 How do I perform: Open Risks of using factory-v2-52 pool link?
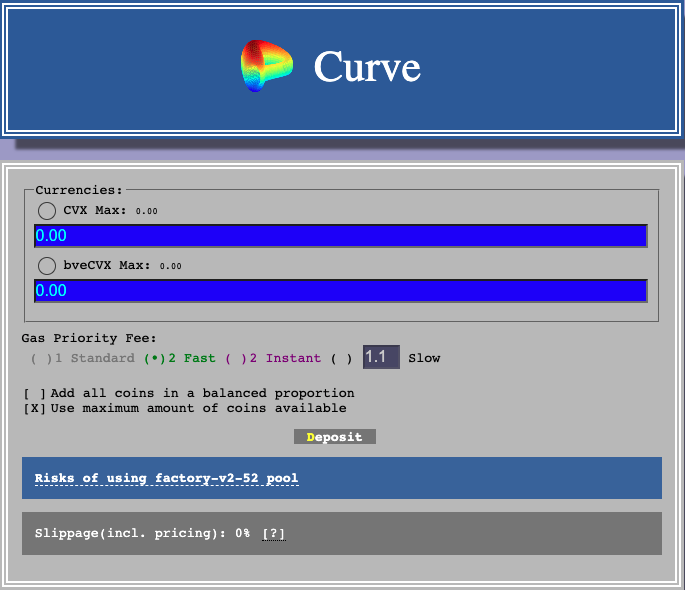(x=166, y=478)
